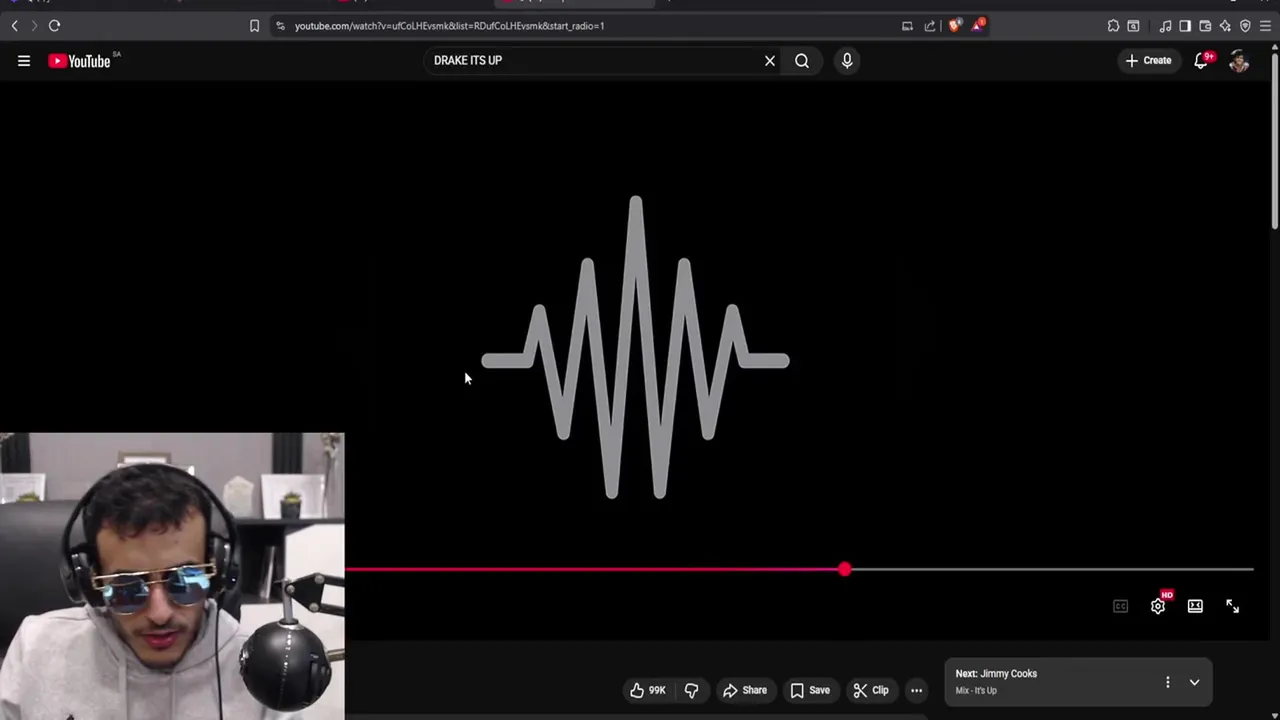This screenshot has height=720, width=1280.
Task: Open the VPN shield icon
Action: coord(1245,26)
